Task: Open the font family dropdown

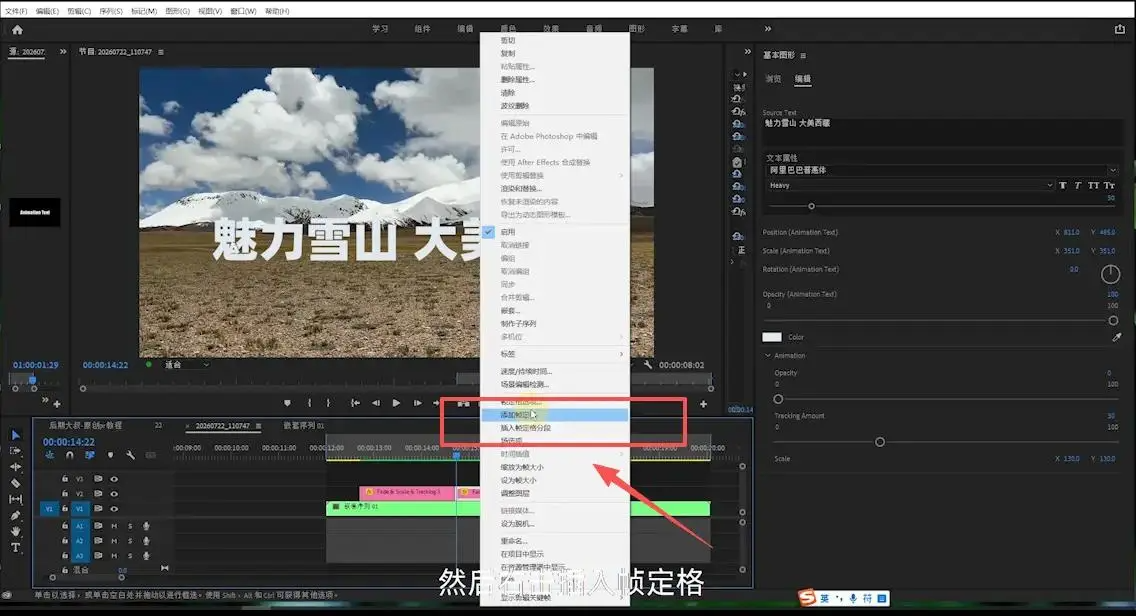Action: tap(943, 170)
